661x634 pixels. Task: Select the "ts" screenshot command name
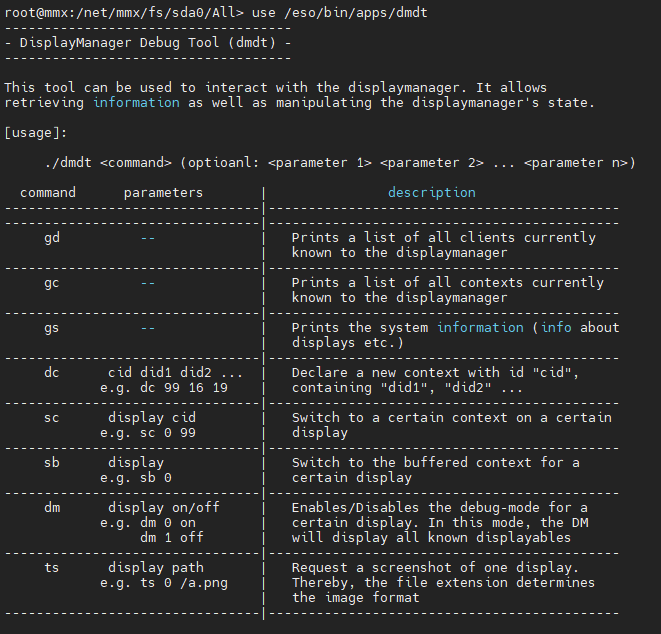(x=52, y=567)
